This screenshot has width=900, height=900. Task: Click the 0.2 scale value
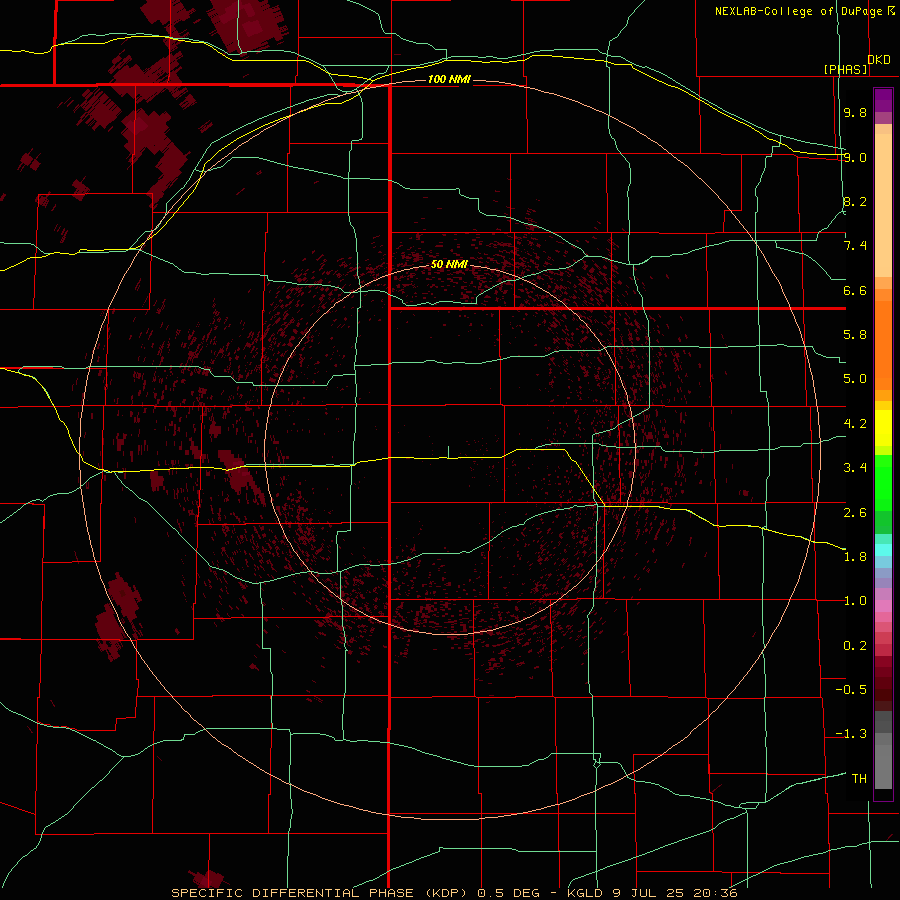855,646
